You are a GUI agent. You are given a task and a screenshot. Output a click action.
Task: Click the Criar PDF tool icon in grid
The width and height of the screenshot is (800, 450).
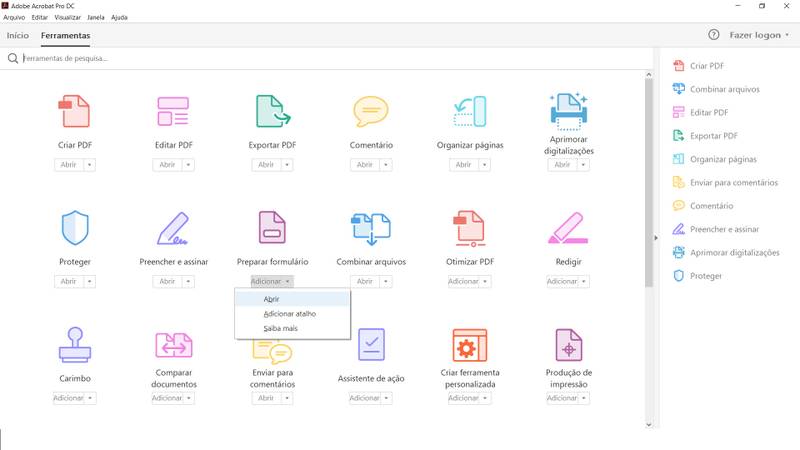coord(74,111)
